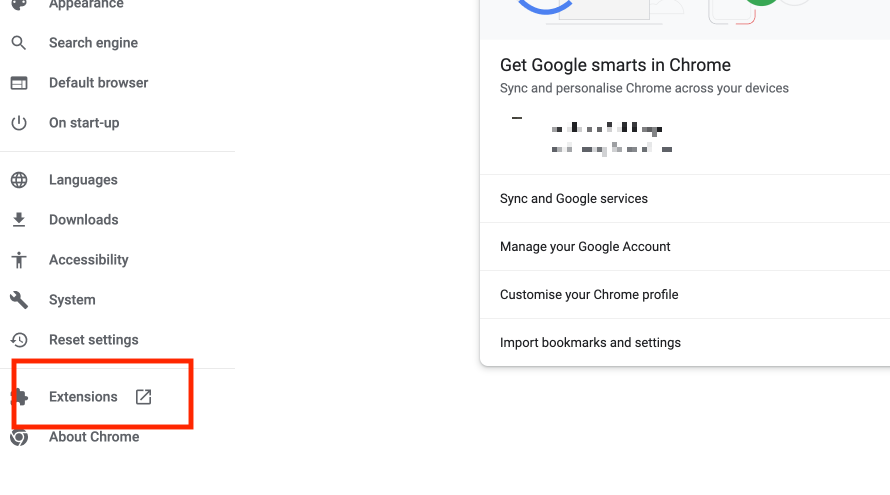This screenshot has width=890, height=495.
Task: Click the Reset settings clock icon
Action: pyautogui.click(x=19, y=339)
